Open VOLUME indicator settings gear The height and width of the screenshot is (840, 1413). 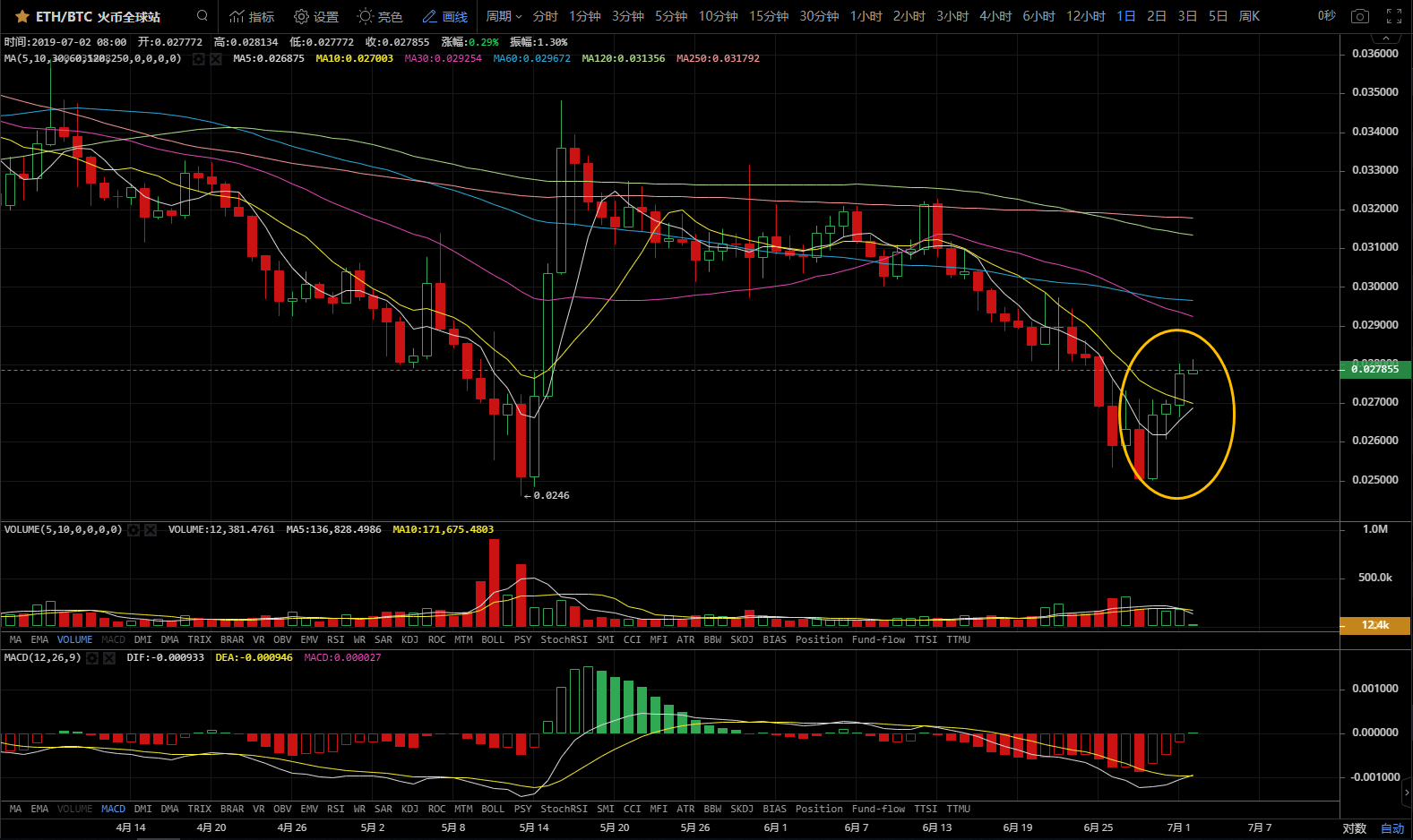134,530
